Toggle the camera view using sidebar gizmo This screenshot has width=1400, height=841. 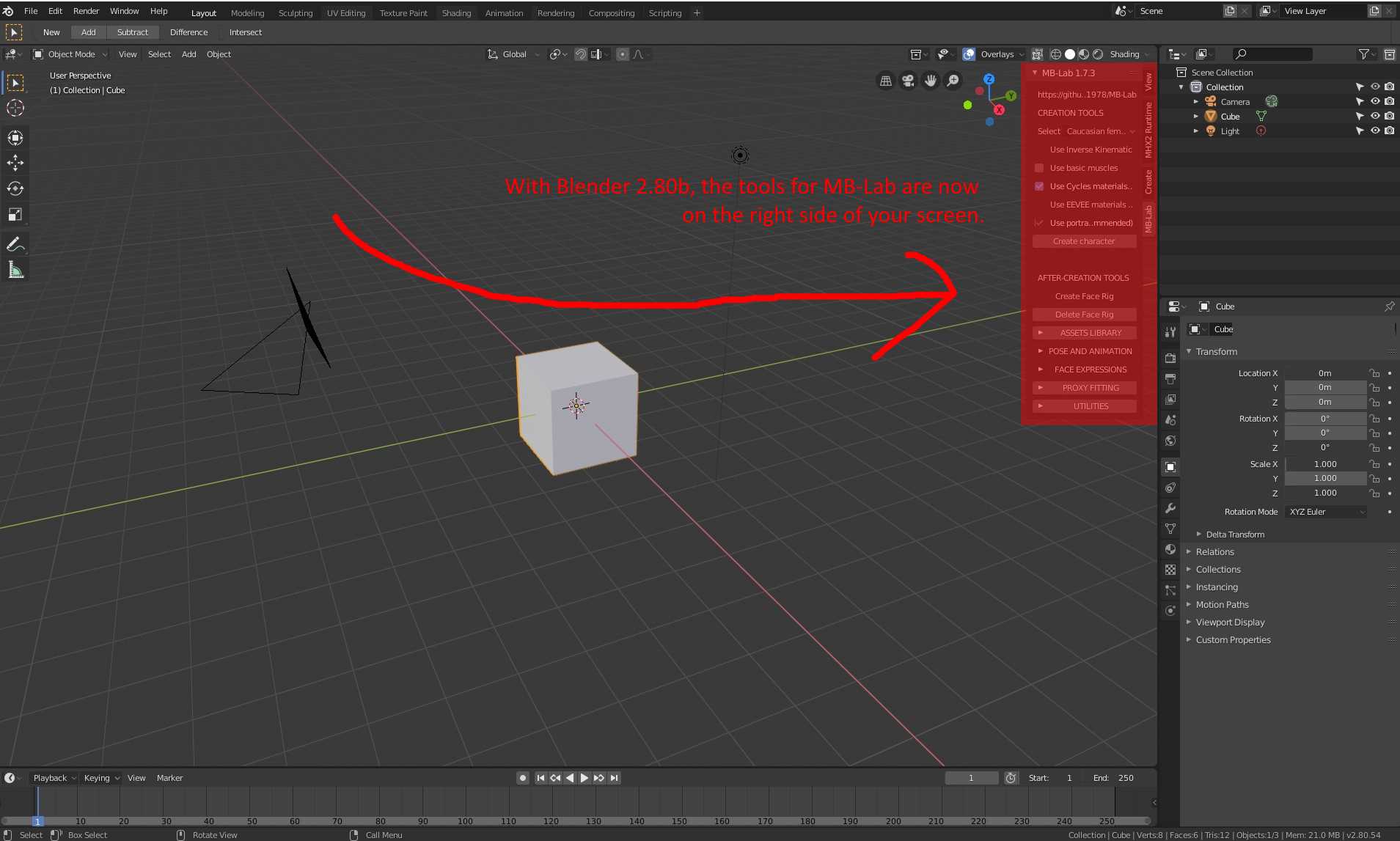909,81
